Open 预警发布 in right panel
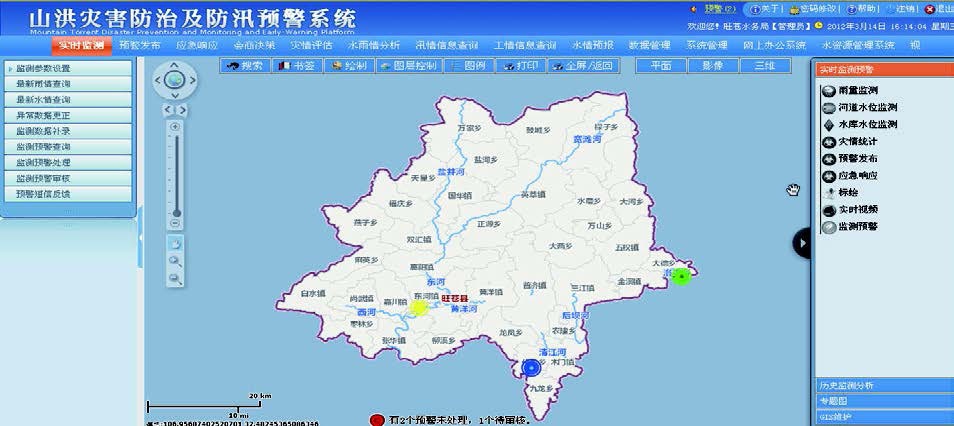Viewport: 954px width, 426px height. 850,159
